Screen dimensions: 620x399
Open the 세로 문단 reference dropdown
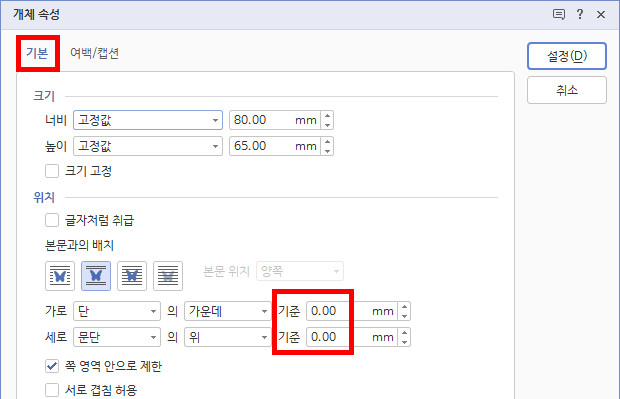[117, 337]
